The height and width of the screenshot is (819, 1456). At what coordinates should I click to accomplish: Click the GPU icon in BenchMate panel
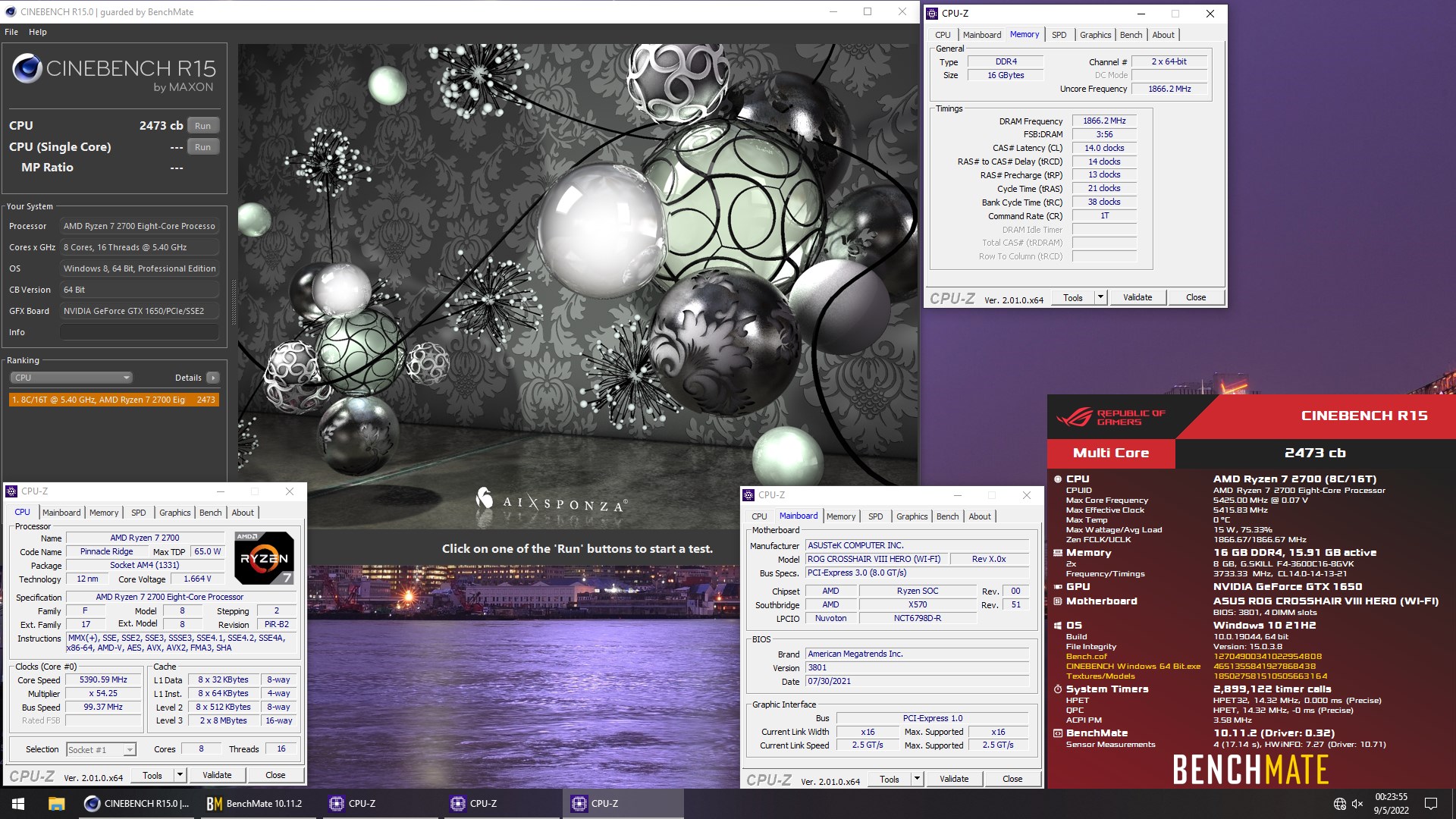click(x=1057, y=587)
